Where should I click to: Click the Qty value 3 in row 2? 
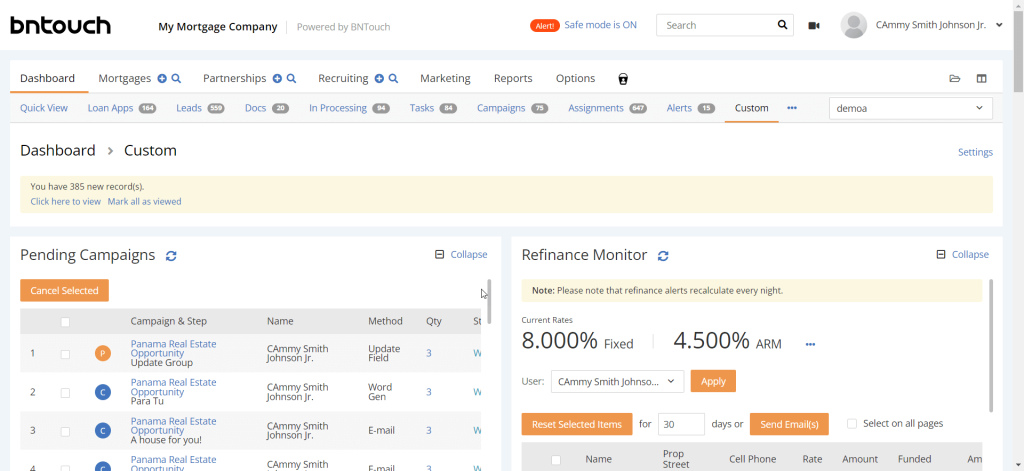pyautogui.click(x=429, y=392)
